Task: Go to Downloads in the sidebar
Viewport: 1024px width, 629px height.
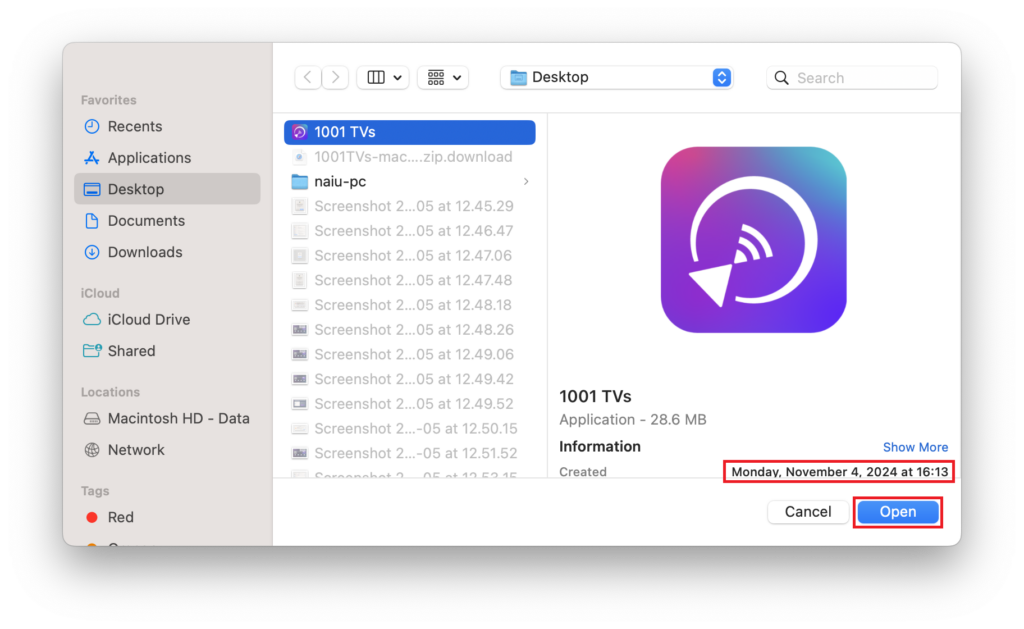Action: [144, 252]
